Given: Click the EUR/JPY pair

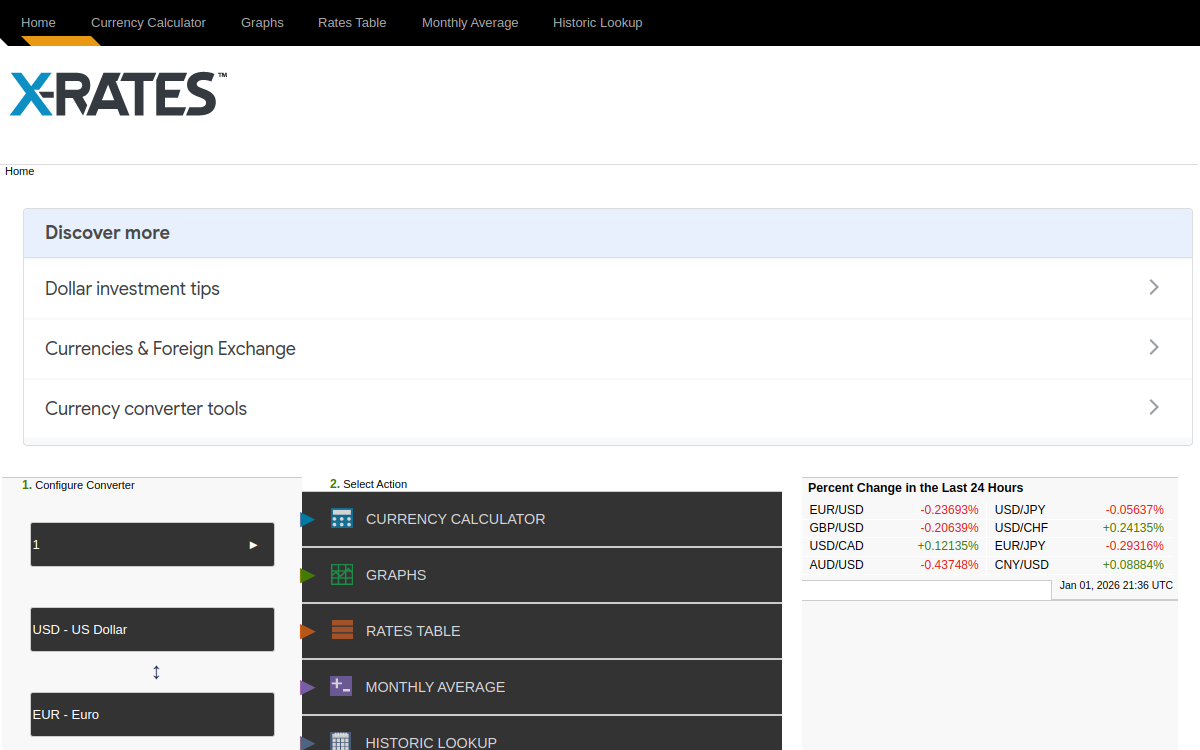Looking at the screenshot, I should pos(1020,546).
